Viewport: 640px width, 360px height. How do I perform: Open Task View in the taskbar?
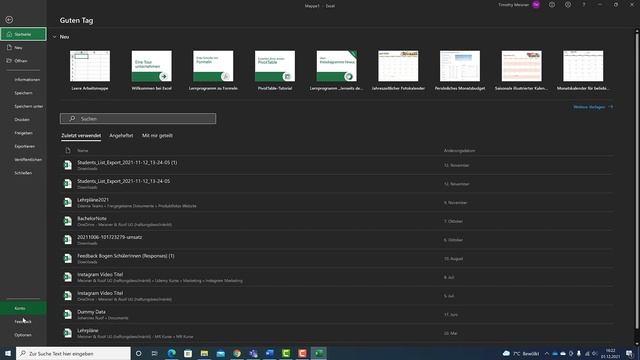point(155,353)
